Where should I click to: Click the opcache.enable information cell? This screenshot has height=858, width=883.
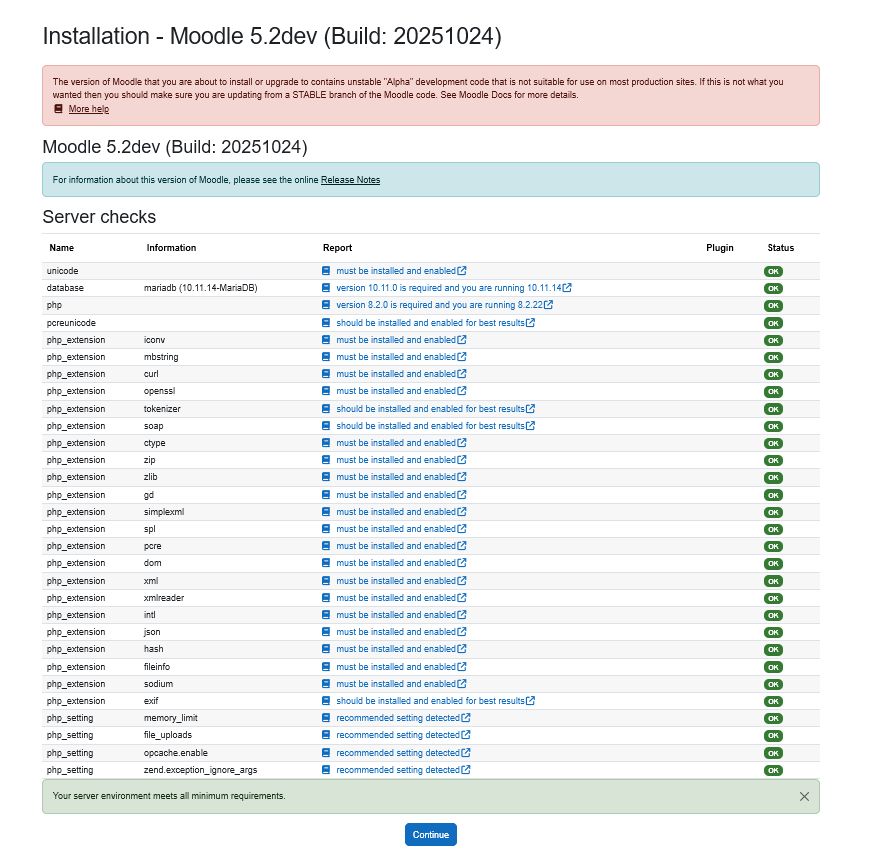point(176,753)
